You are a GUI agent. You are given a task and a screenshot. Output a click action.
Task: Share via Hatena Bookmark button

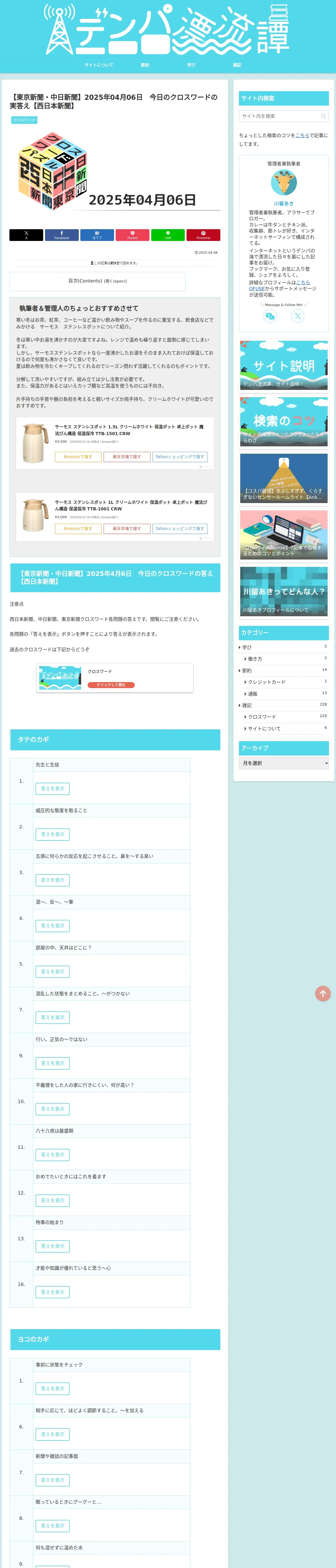(x=97, y=235)
